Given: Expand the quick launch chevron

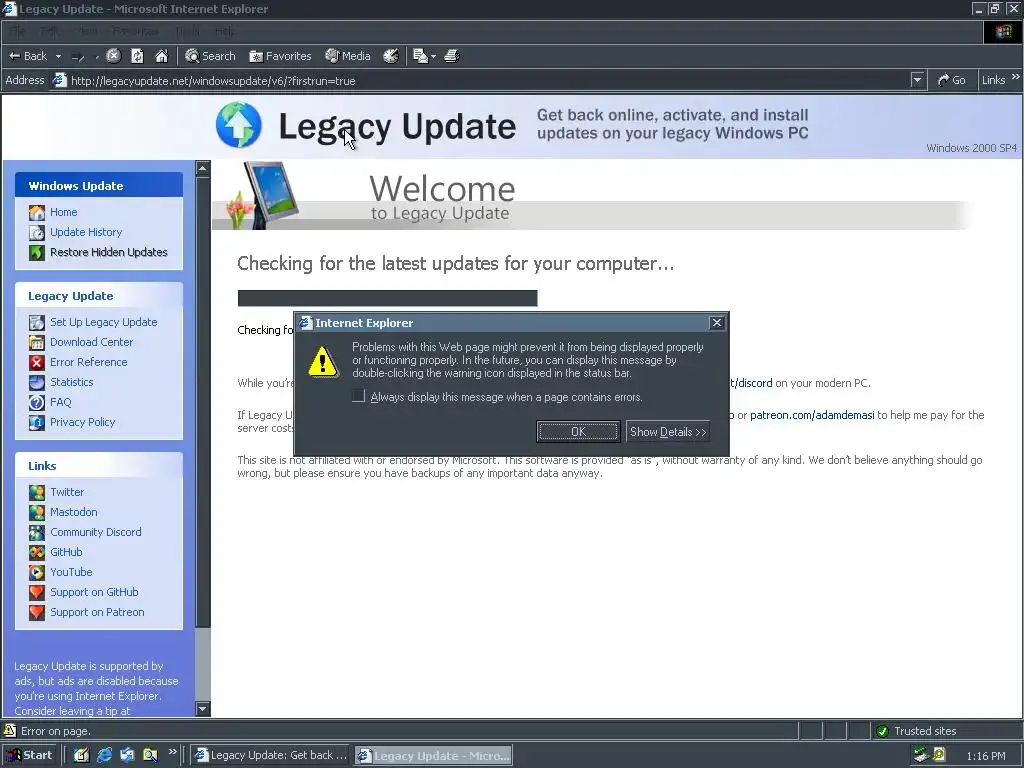Looking at the screenshot, I should point(172,752).
